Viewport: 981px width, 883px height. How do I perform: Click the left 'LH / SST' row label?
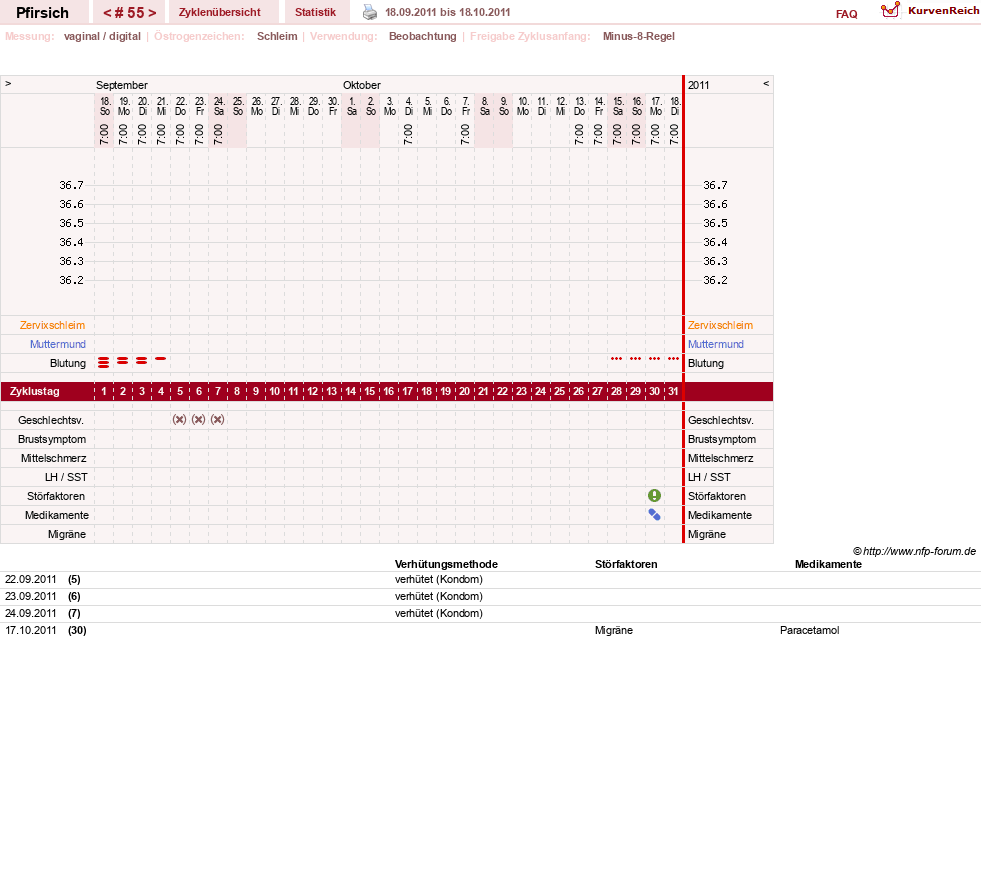click(66, 477)
